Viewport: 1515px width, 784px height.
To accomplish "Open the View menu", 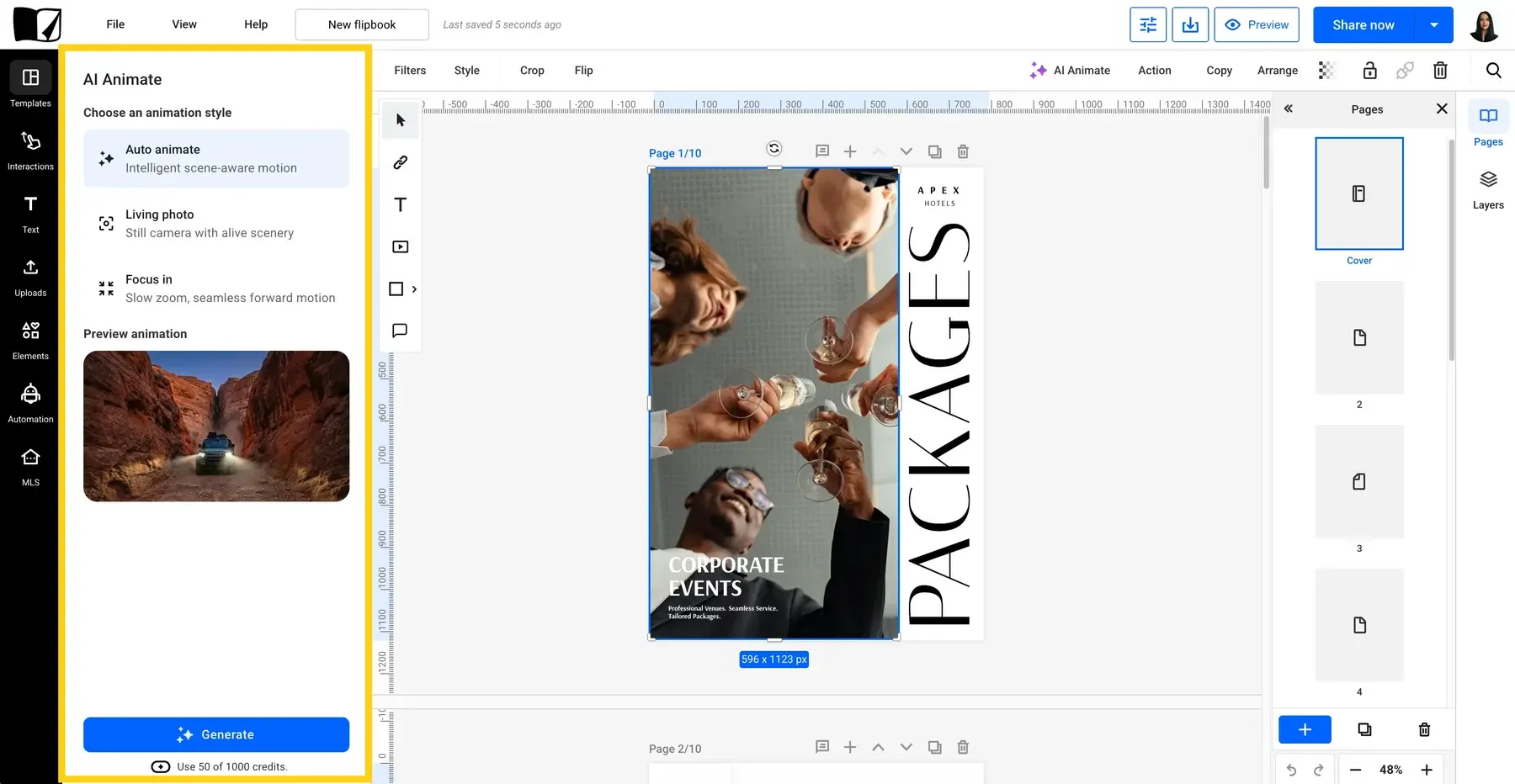I will 184,24.
